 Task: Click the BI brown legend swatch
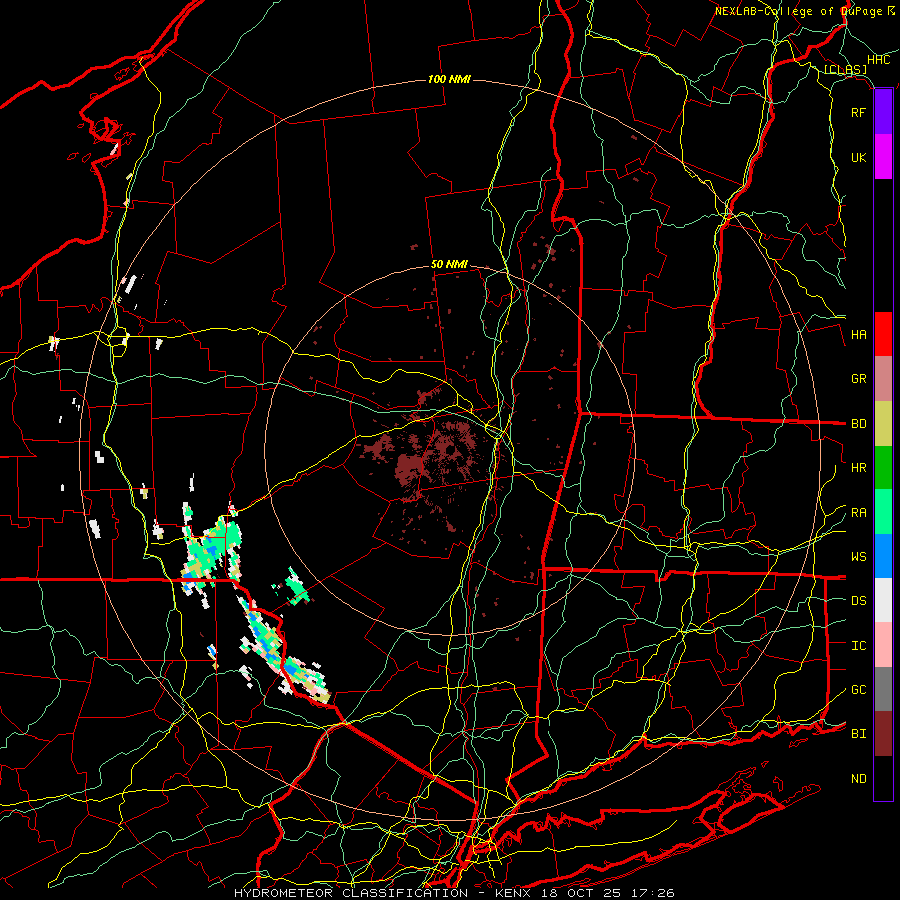click(x=883, y=734)
